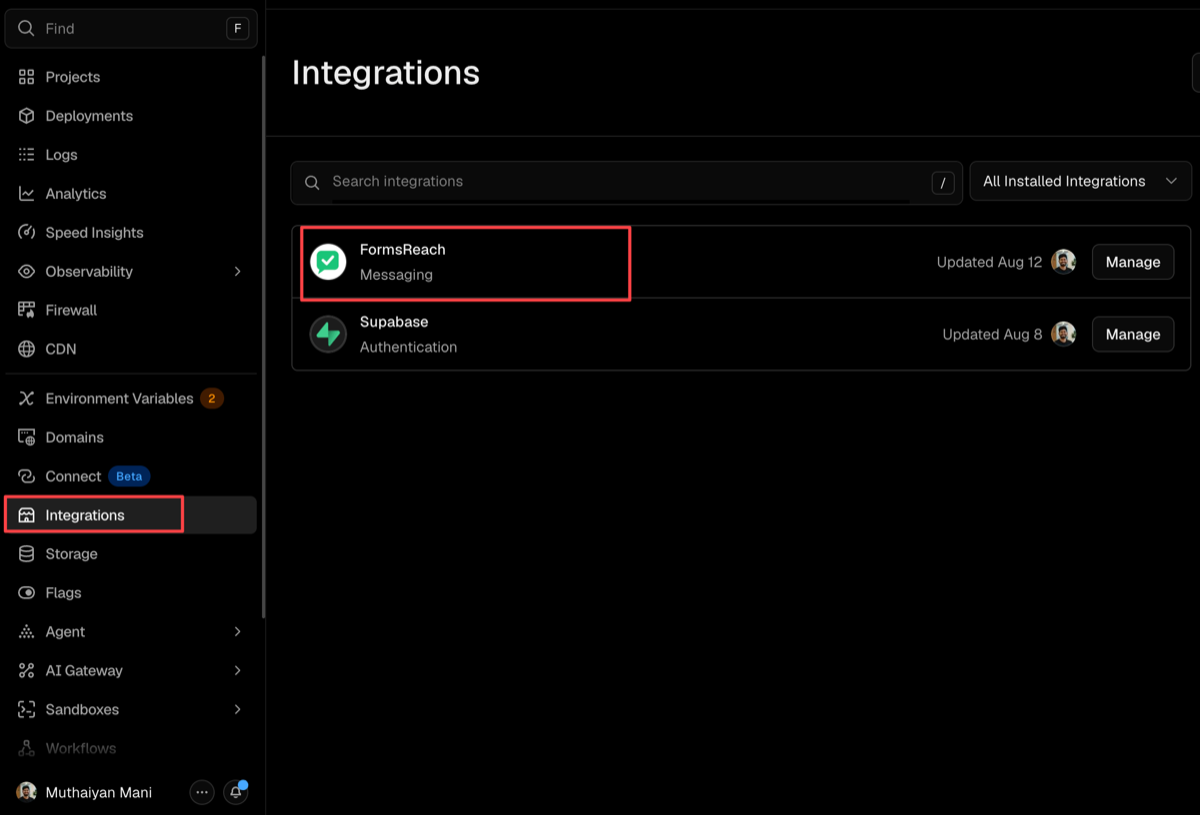Click the Integrations storefront icon
1200x815 pixels.
click(x=27, y=516)
